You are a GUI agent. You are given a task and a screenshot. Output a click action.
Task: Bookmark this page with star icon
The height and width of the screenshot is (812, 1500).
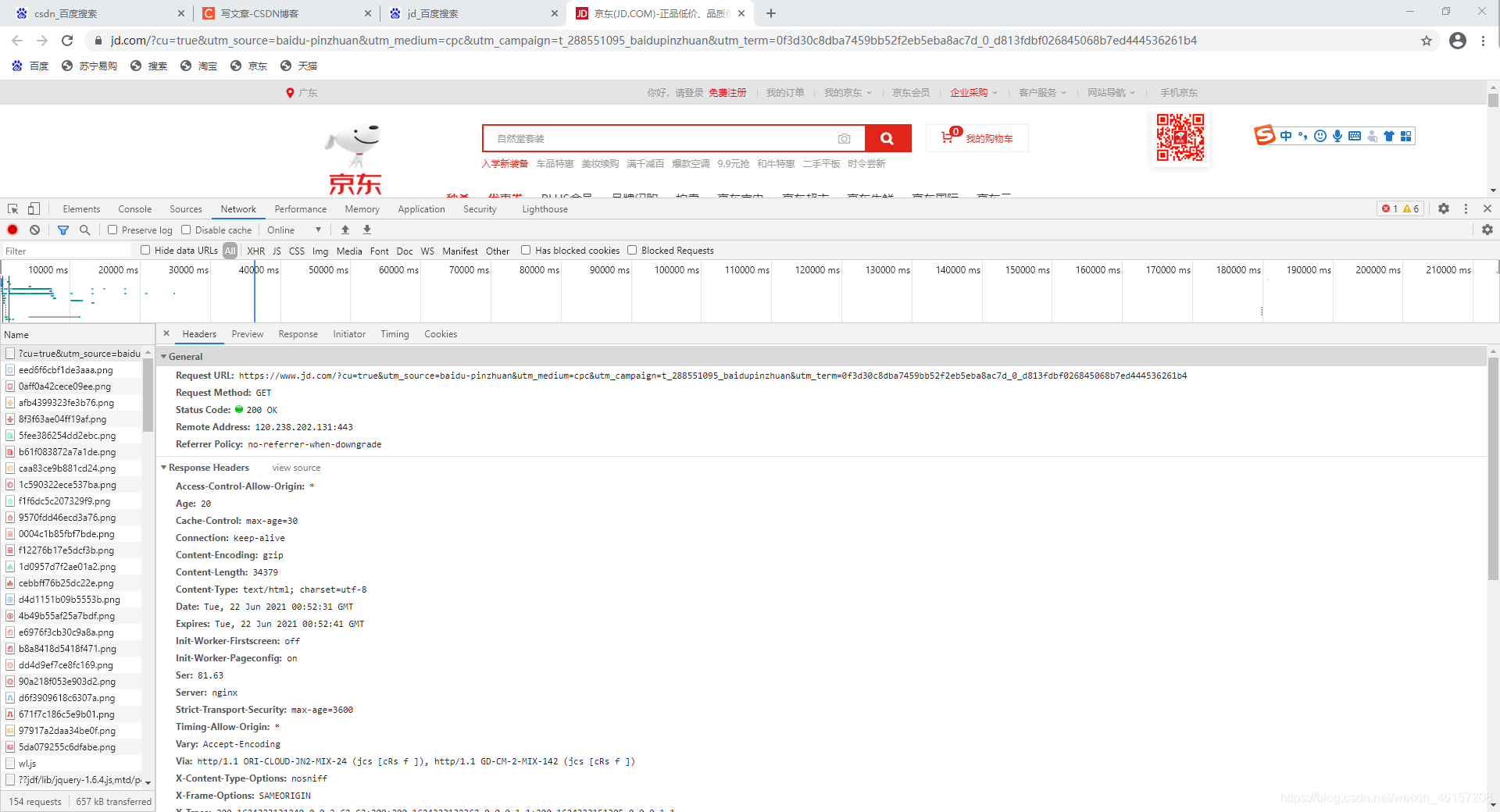[x=1427, y=41]
